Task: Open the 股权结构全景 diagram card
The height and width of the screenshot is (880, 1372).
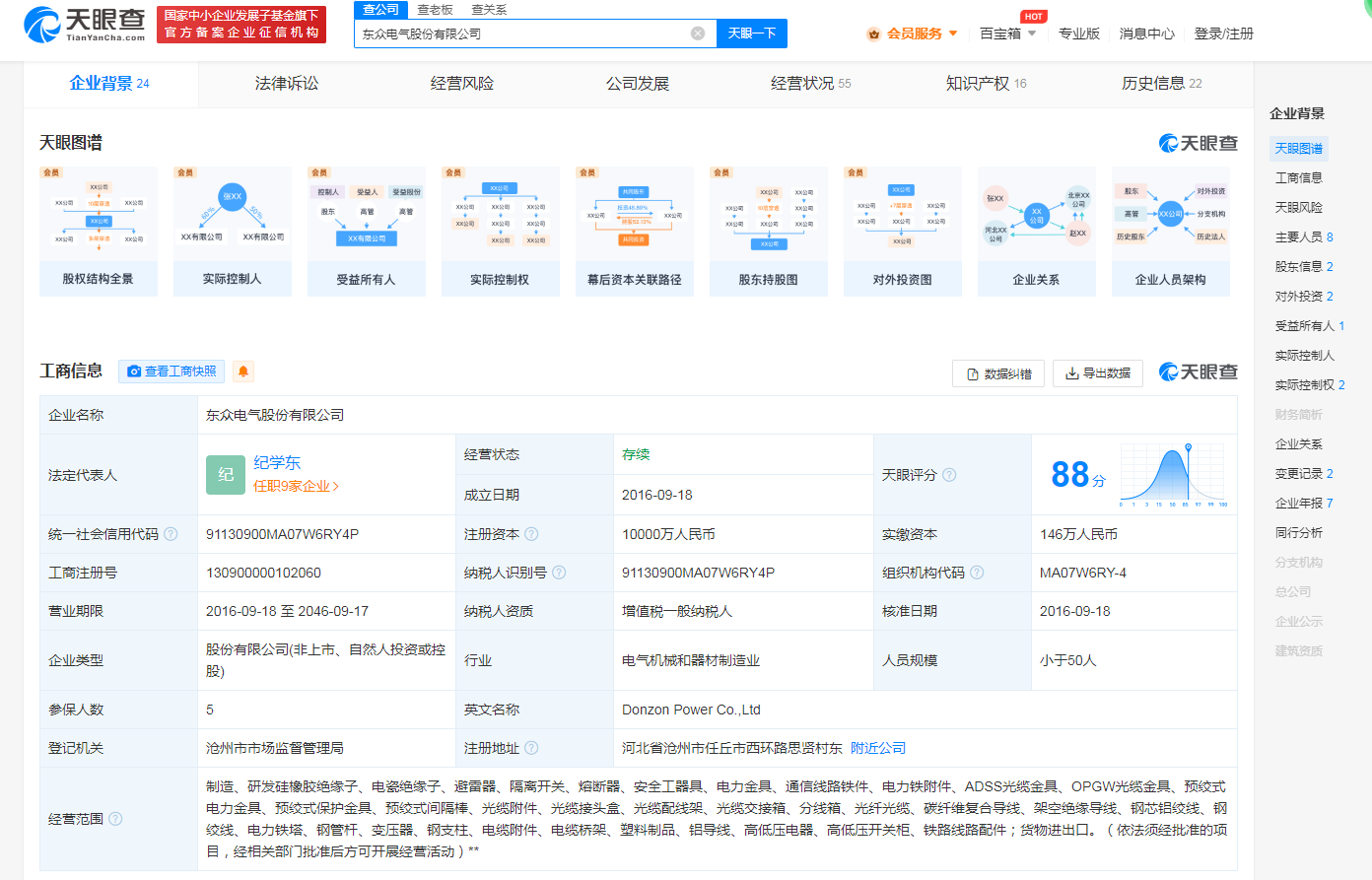Action: 99,232
